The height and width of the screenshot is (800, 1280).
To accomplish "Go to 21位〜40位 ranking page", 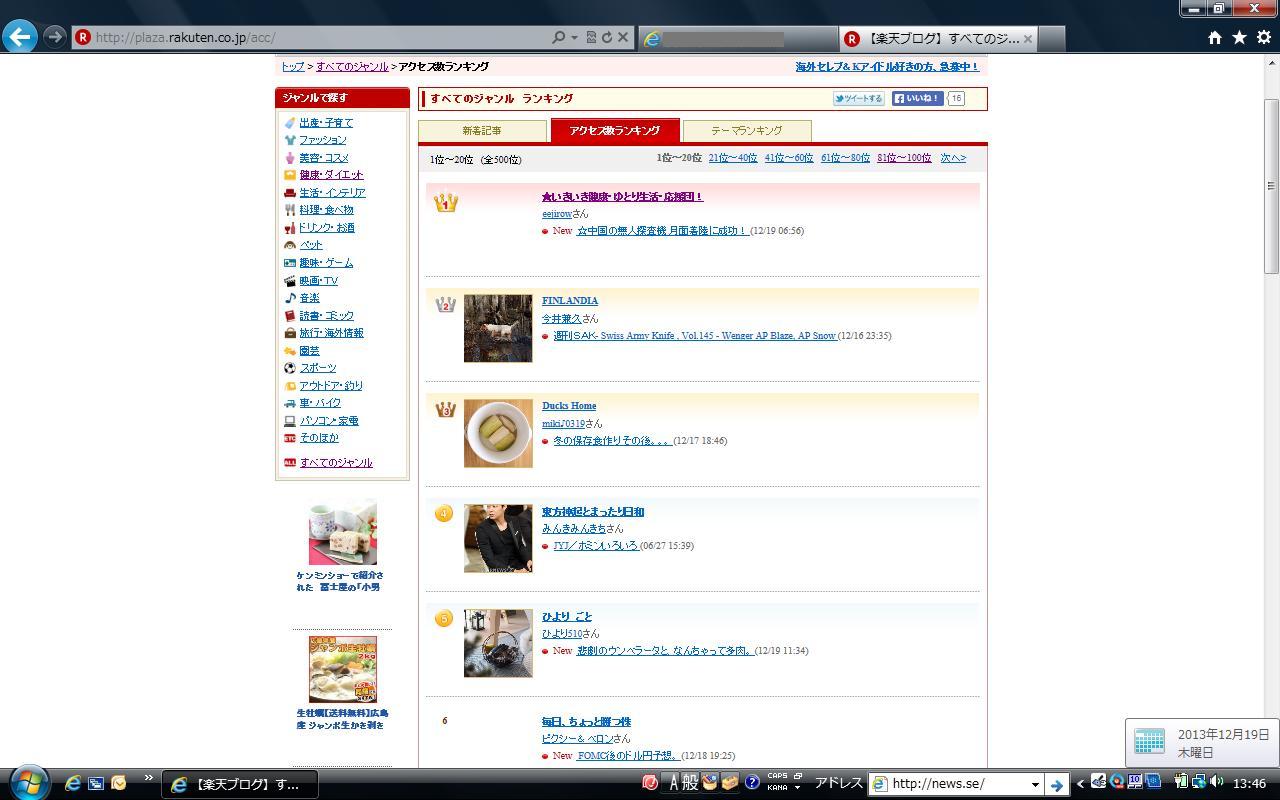I will [732, 158].
